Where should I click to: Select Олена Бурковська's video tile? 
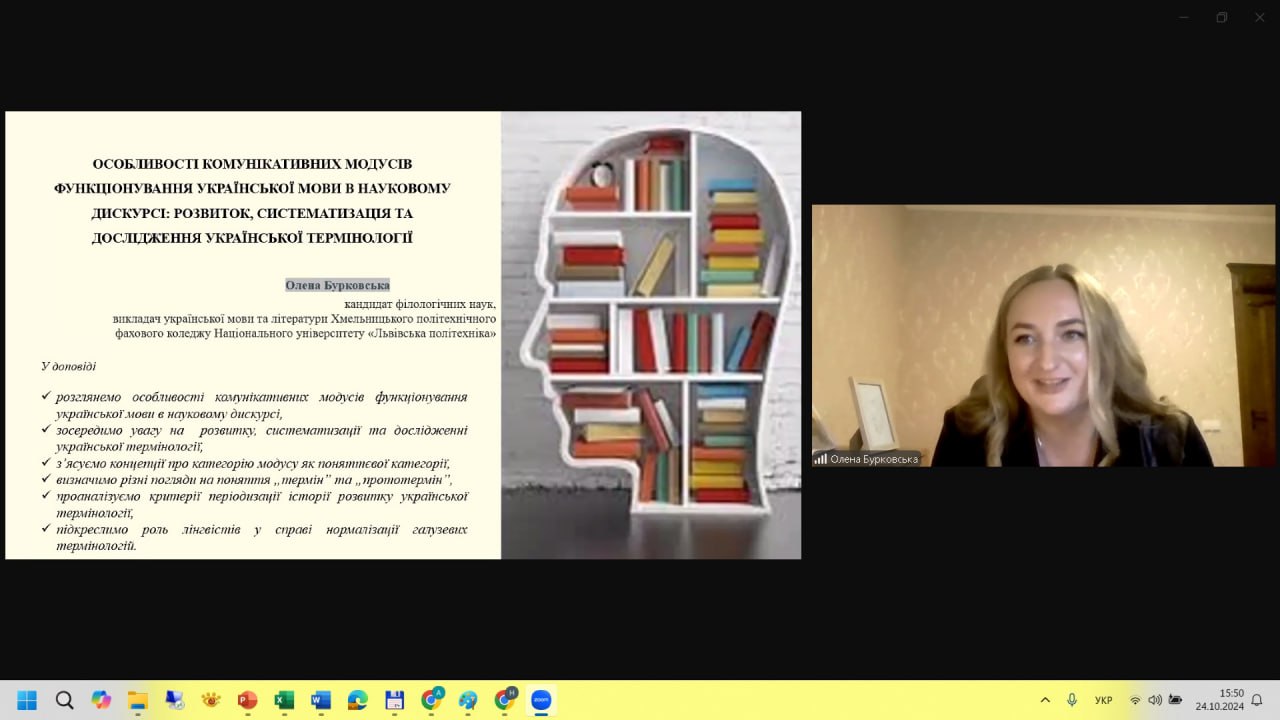pos(1043,336)
